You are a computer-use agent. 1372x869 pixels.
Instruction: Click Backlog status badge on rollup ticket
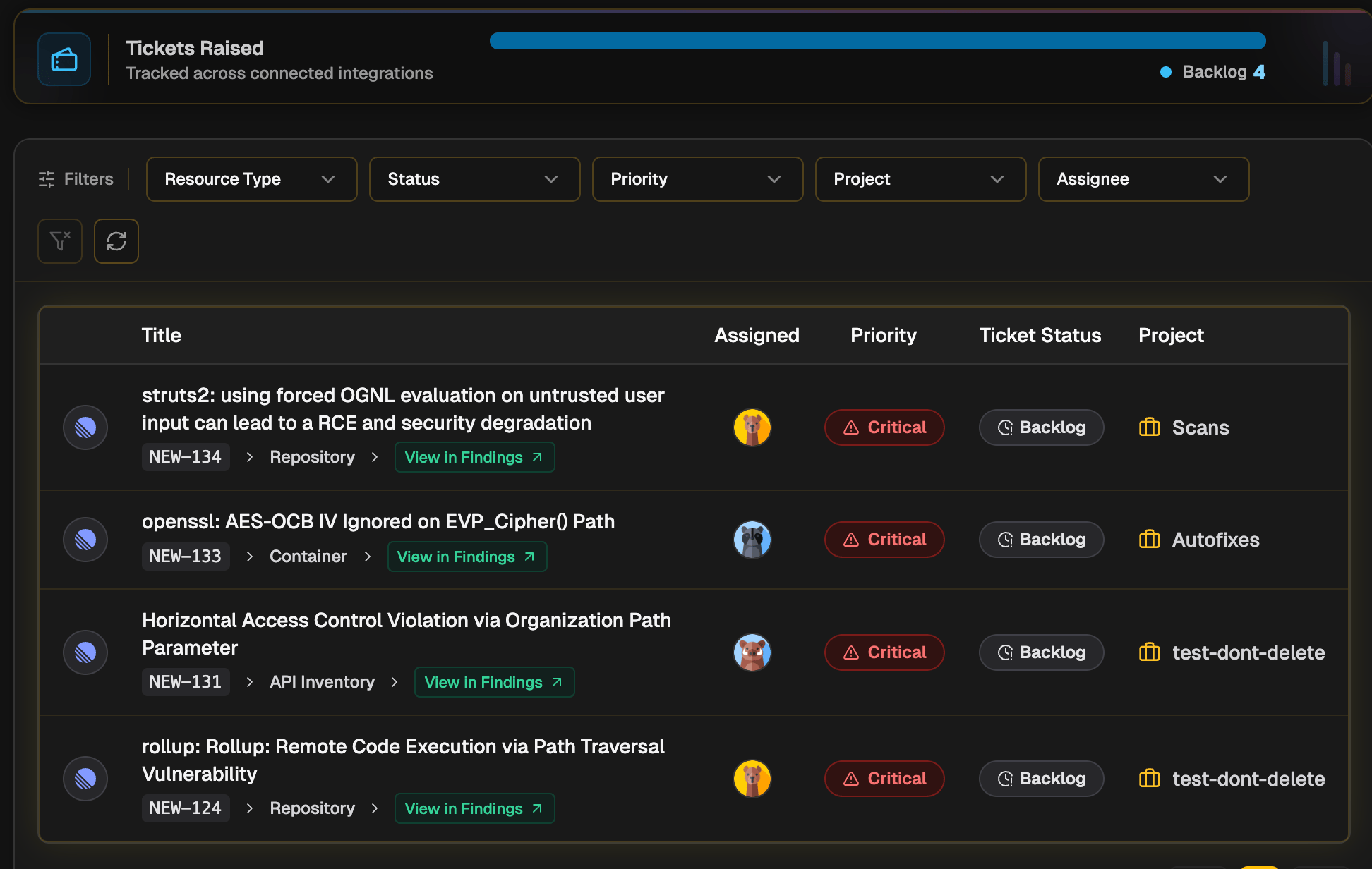pos(1042,779)
